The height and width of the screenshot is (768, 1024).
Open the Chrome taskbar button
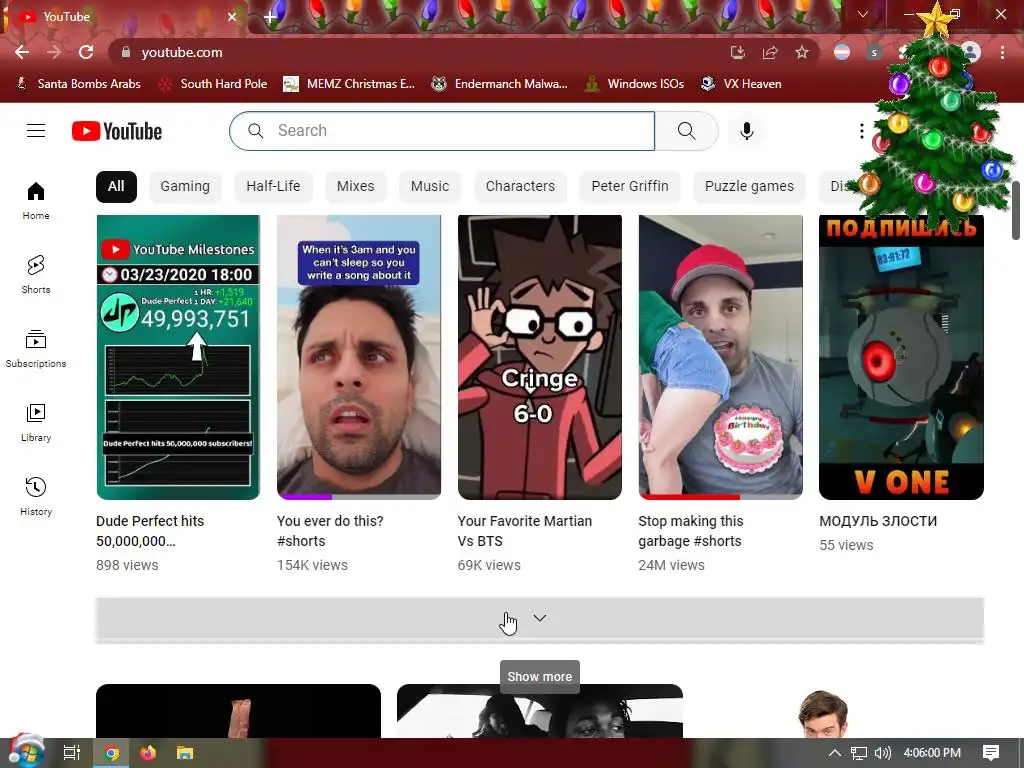112,753
